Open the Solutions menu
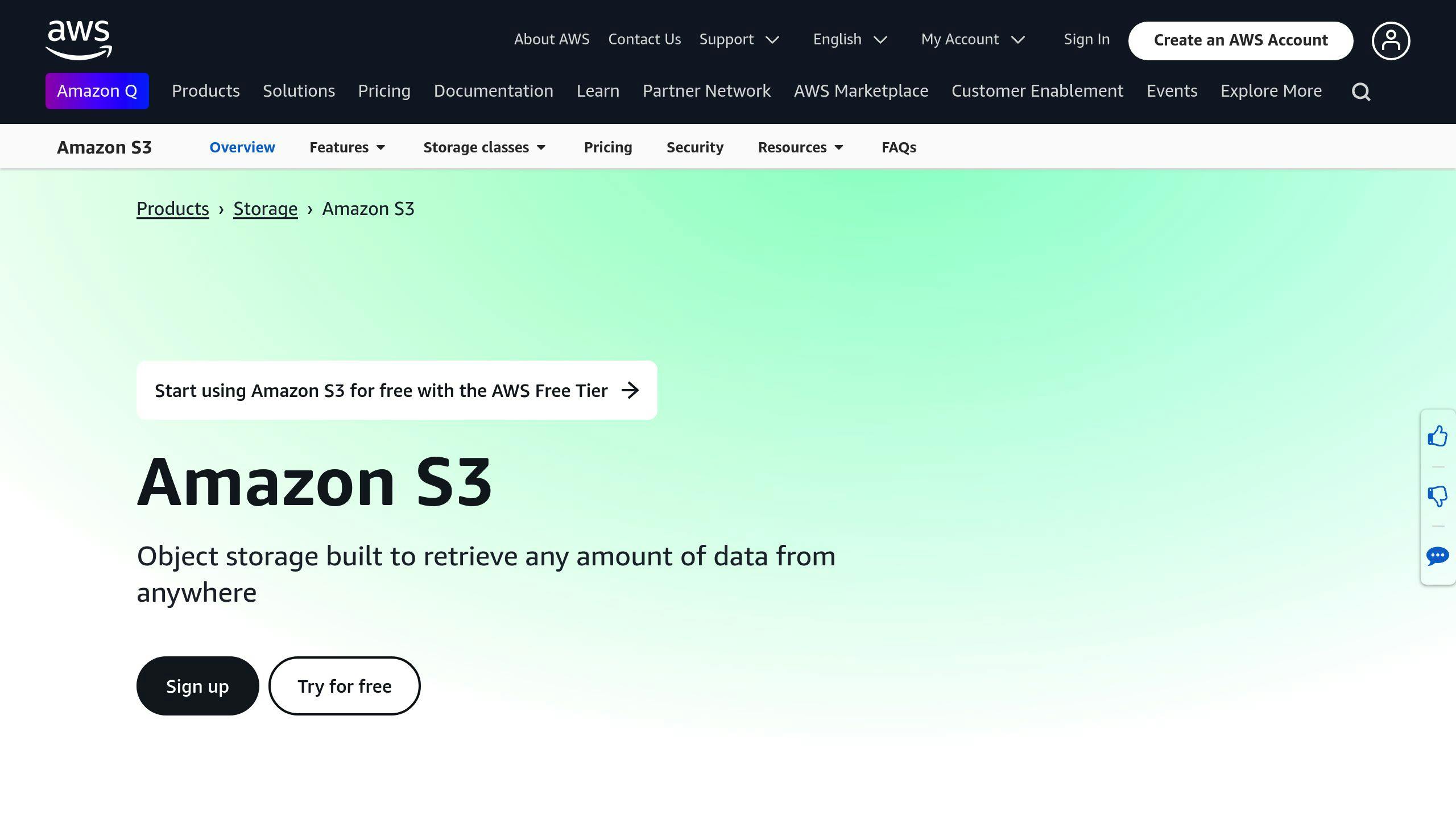This screenshot has height=819, width=1456. point(299,91)
